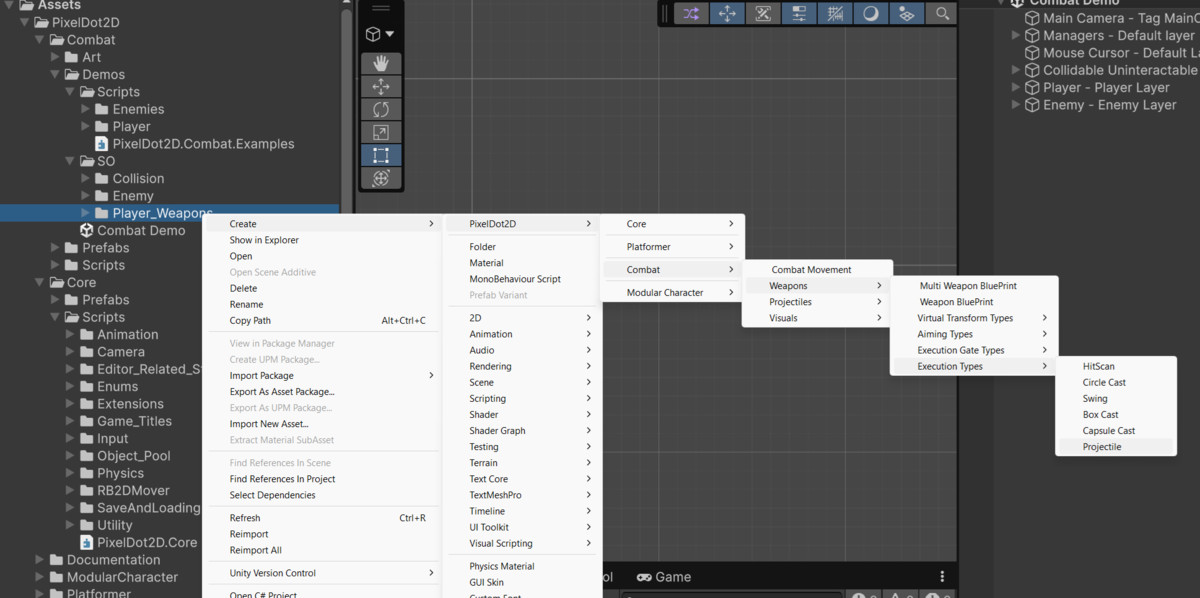The height and width of the screenshot is (598, 1200).
Task: Expand Managers object in Hierarchy
Action: [1016, 35]
